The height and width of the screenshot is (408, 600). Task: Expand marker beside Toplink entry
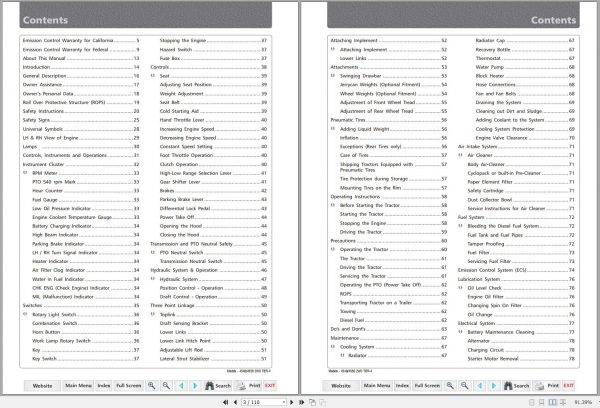[x=153, y=314]
